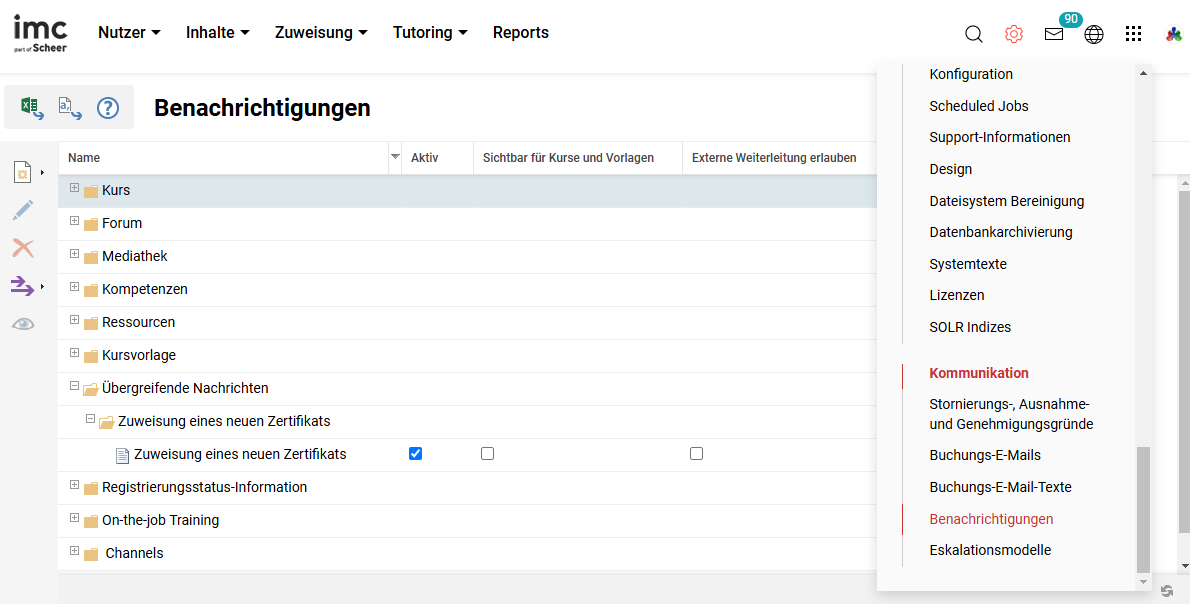Uncheck the Aktiv checkbox for the certificate notification
The height and width of the screenshot is (604, 1190).
[x=415, y=453]
